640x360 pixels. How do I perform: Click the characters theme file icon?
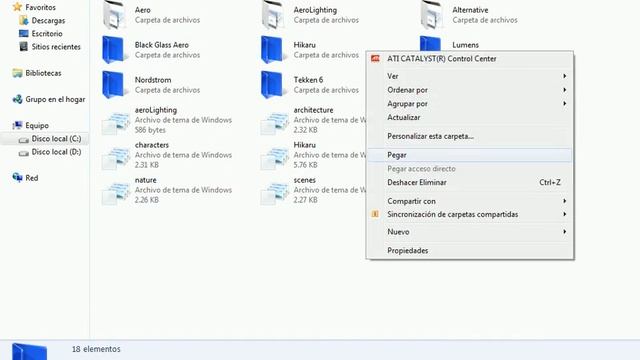[x=116, y=157]
